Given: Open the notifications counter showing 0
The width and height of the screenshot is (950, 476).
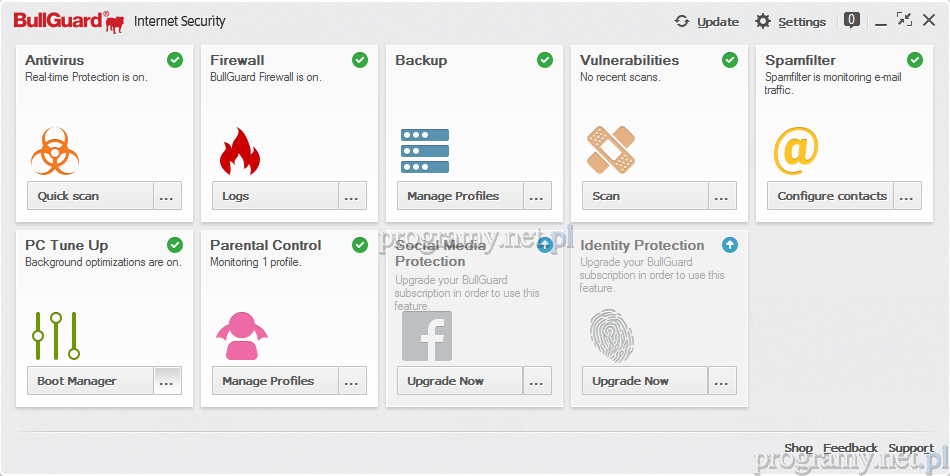Looking at the screenshot, I should (852, 19).
